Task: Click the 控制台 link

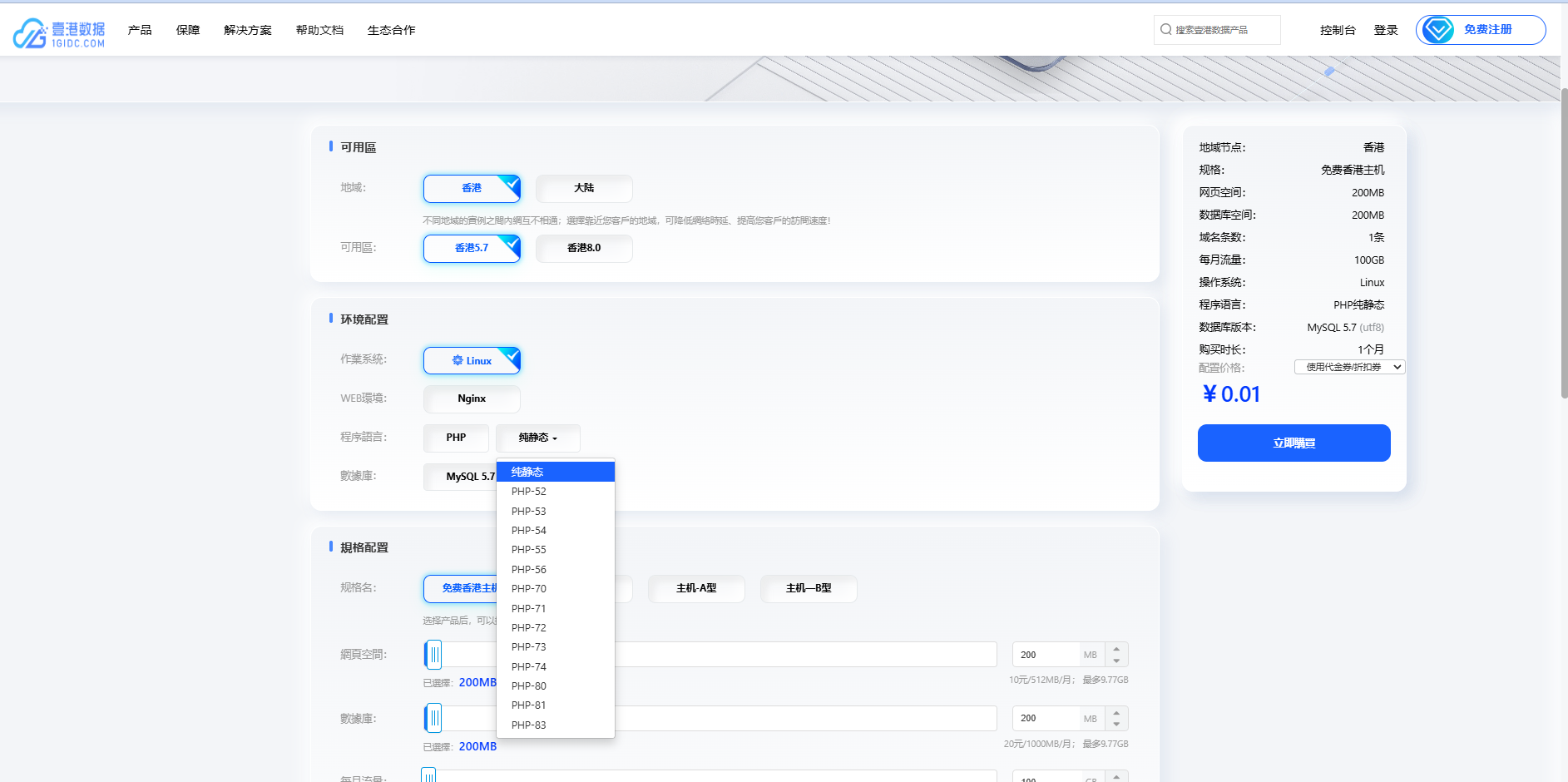Action: 1338,30
